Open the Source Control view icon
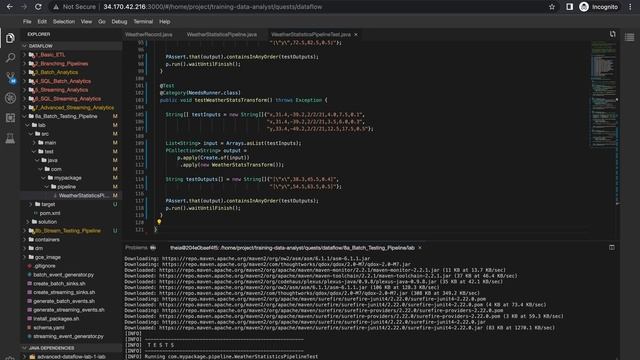 tap(10, 78)
